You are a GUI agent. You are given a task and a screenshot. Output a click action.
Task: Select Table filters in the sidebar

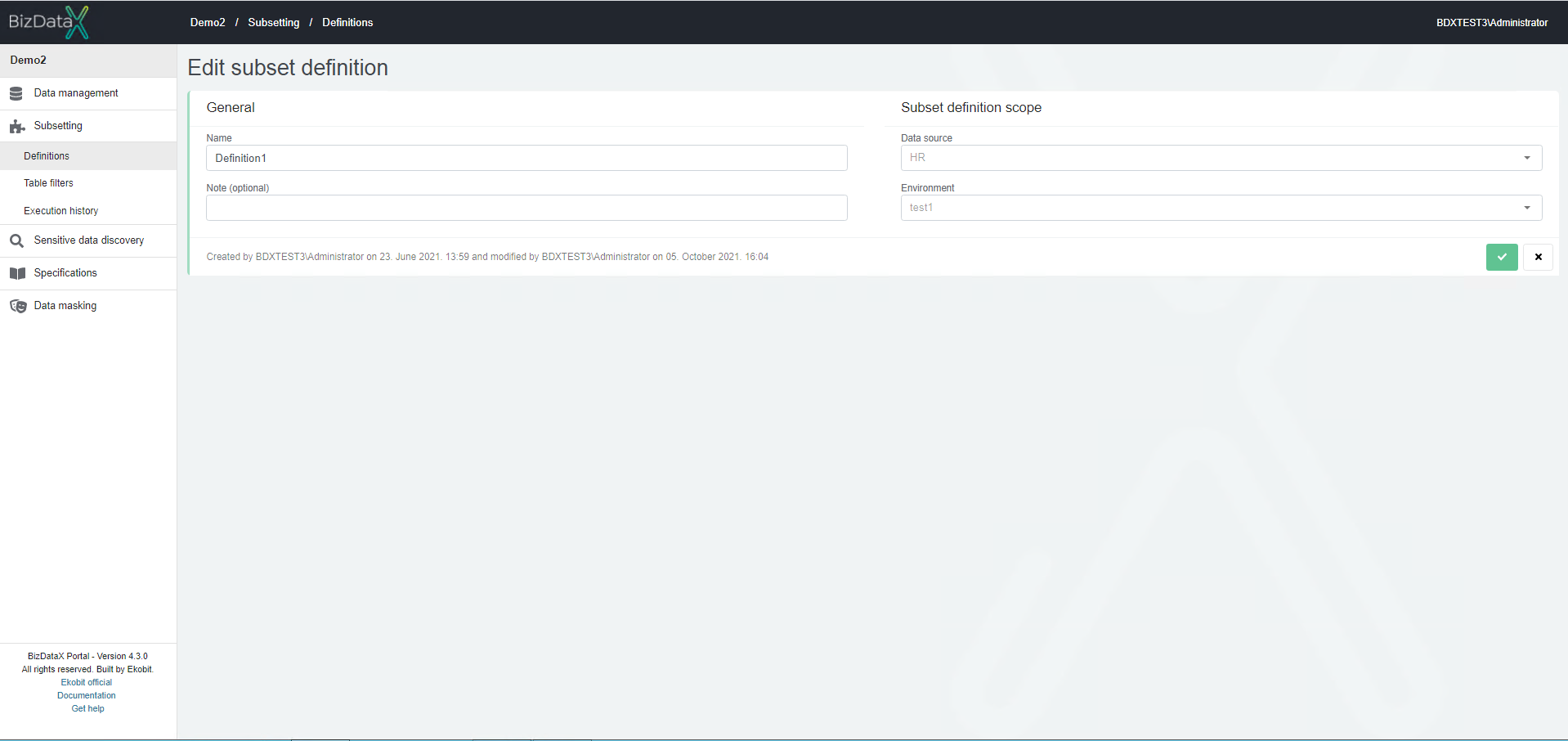pyautogui.click(x=88, y=183)
